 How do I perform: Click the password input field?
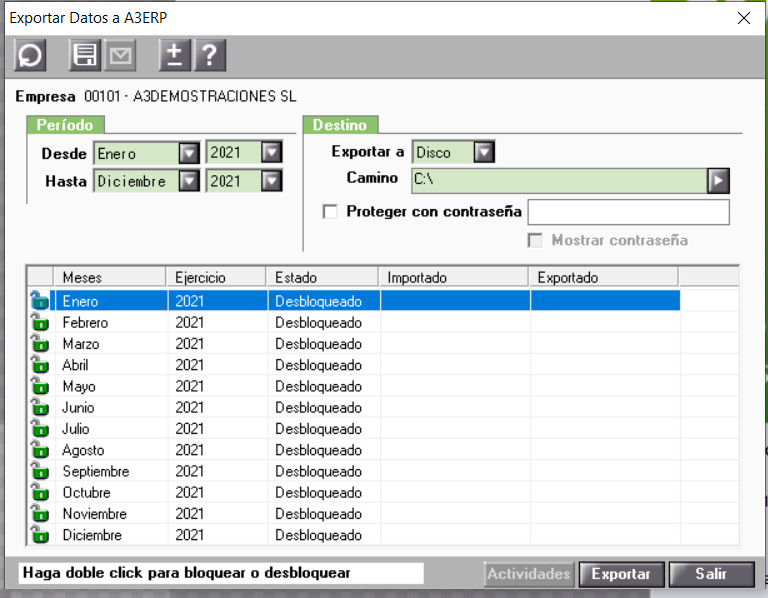pyautogui.click(x=628, y=212)
